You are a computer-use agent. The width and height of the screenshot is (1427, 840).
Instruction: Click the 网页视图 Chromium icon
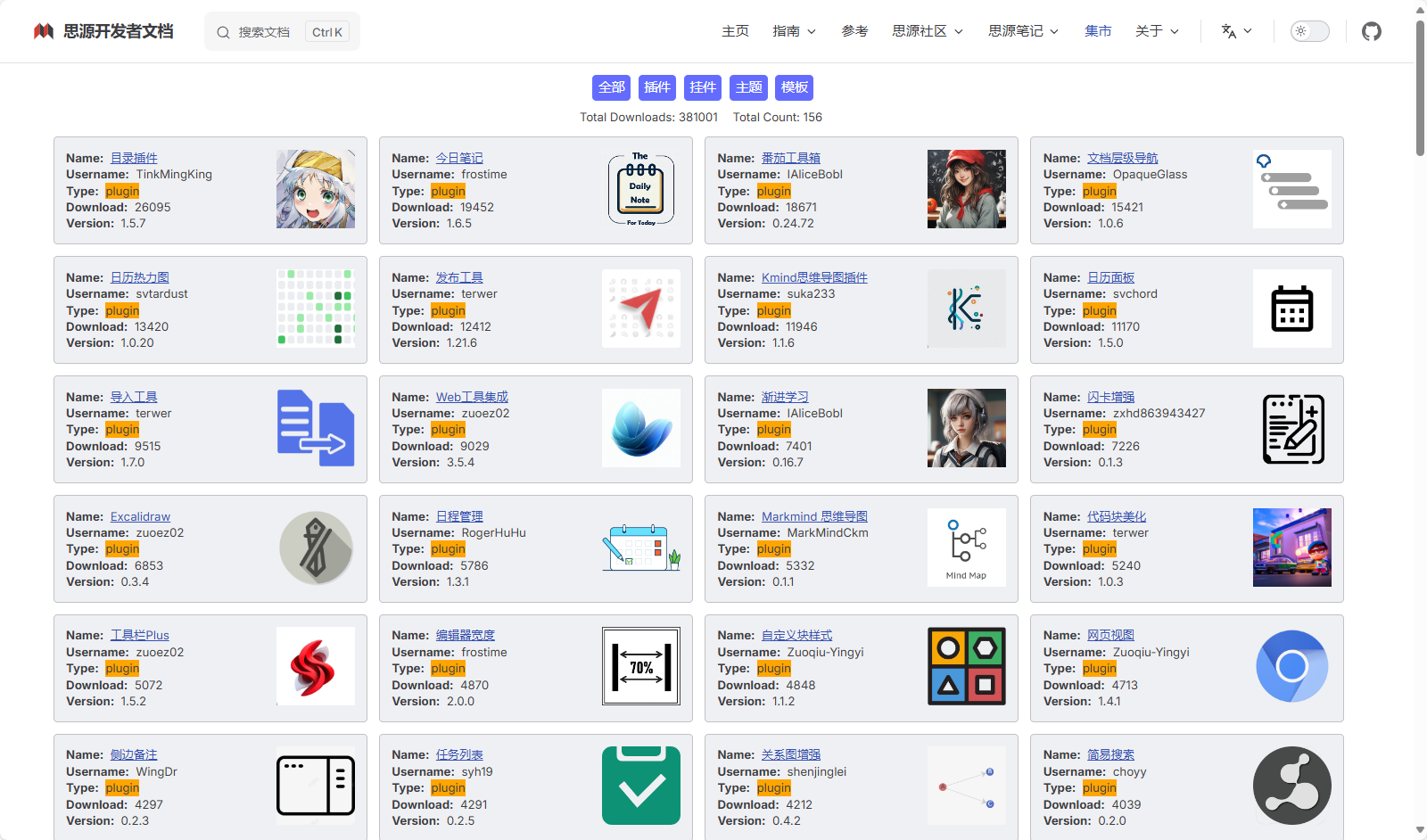pos(1292,666)
